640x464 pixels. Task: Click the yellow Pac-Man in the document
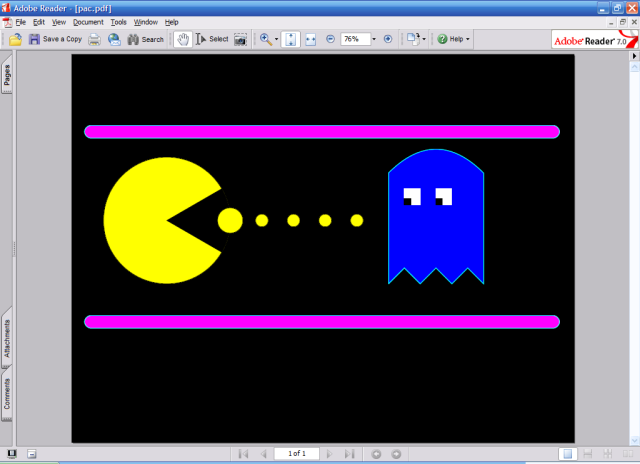(x=163, y=220)
